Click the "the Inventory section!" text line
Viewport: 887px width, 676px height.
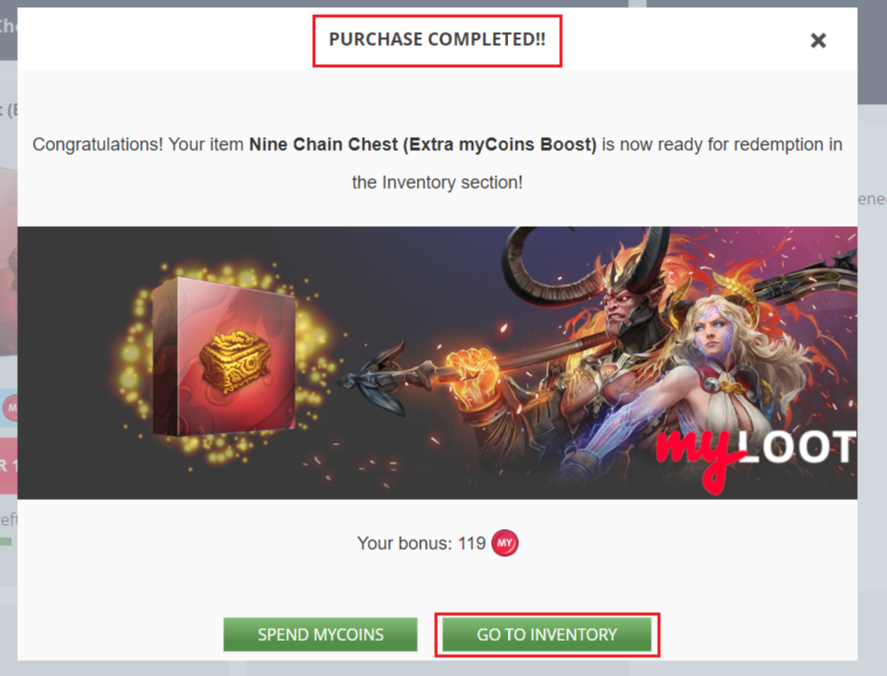pyautogui.click(x=437, y=182)
